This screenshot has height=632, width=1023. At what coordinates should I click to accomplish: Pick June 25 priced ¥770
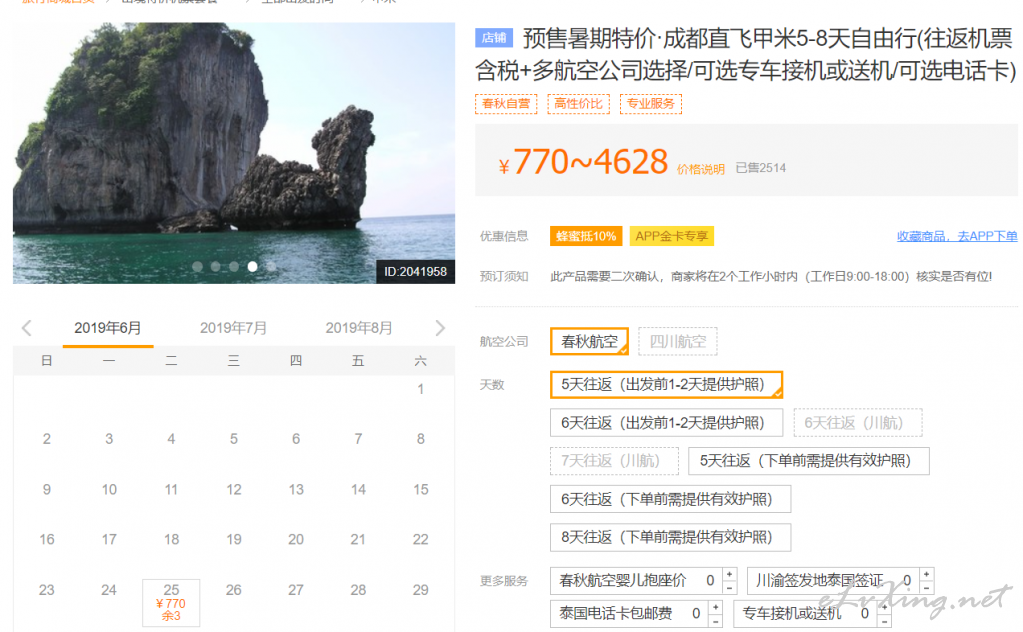[171, 602]
